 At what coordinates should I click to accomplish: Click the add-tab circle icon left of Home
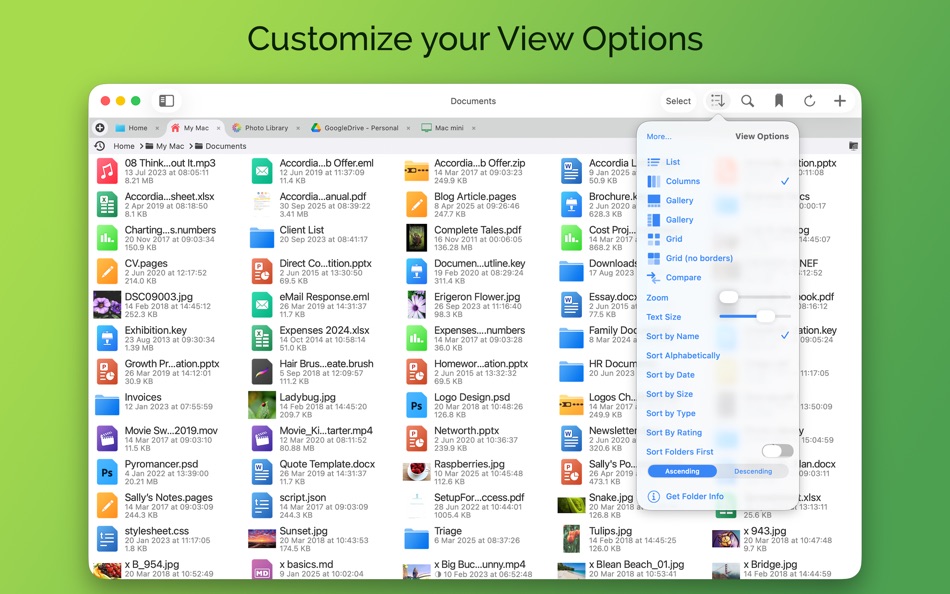[100, 127]
